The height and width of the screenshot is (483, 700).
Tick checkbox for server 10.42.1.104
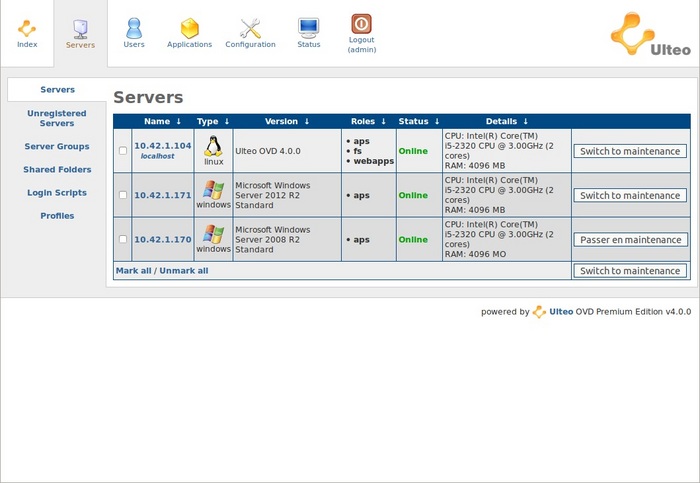(x=123, y=151)
